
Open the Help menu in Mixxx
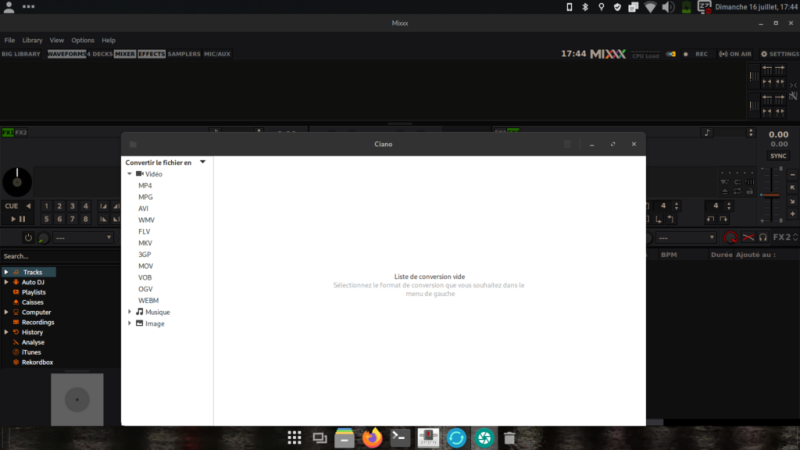108,40
